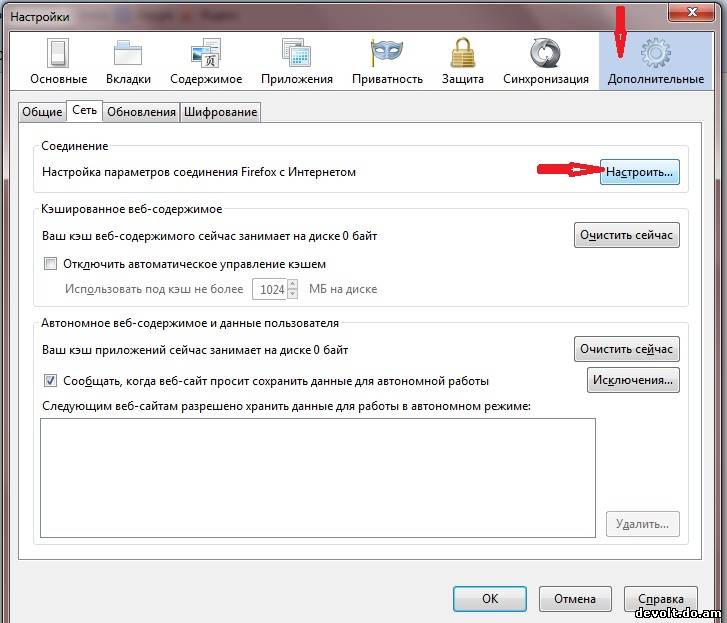
Task: Click the Кэшированное веб-содержимое group heading
Action: pos(132,209)
